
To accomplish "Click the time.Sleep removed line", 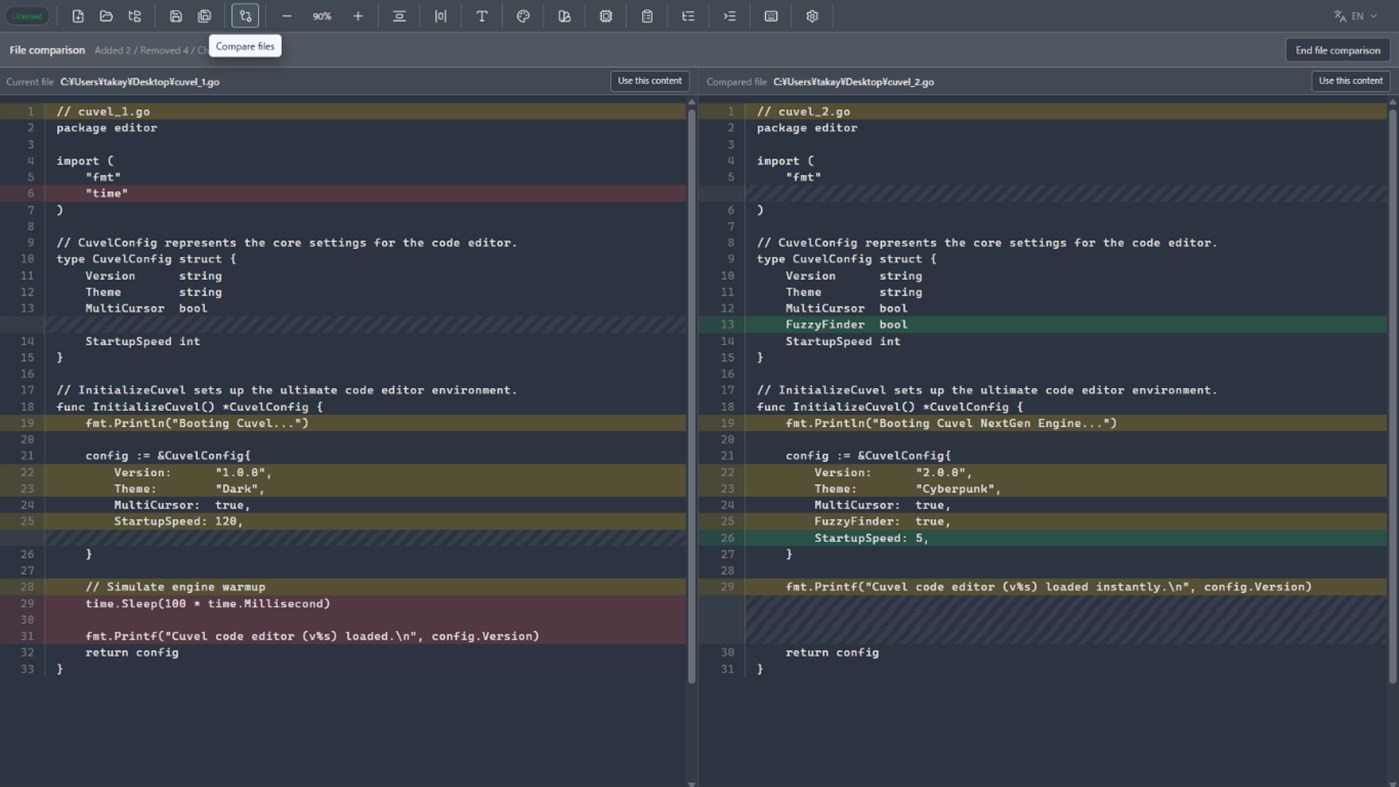I will (343, 603).
